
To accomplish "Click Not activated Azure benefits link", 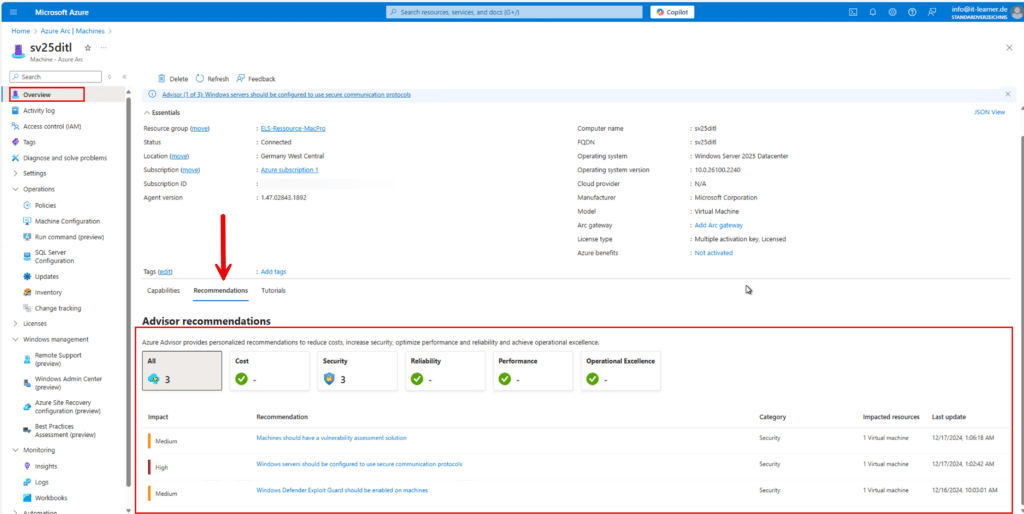I will (713, 252).
